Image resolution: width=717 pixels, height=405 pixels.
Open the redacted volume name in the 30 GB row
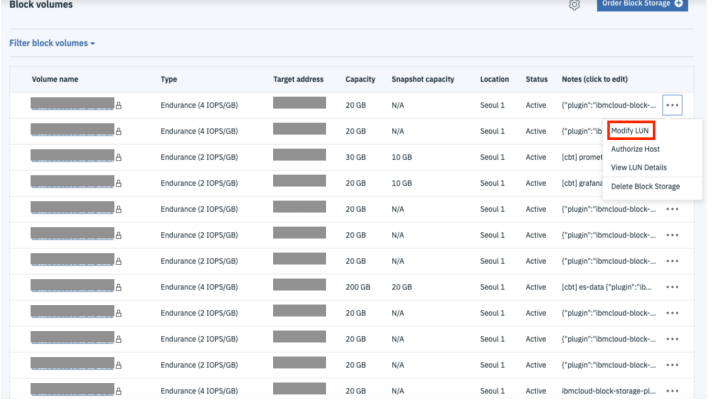pyautogui.click(x=72, y=156)
